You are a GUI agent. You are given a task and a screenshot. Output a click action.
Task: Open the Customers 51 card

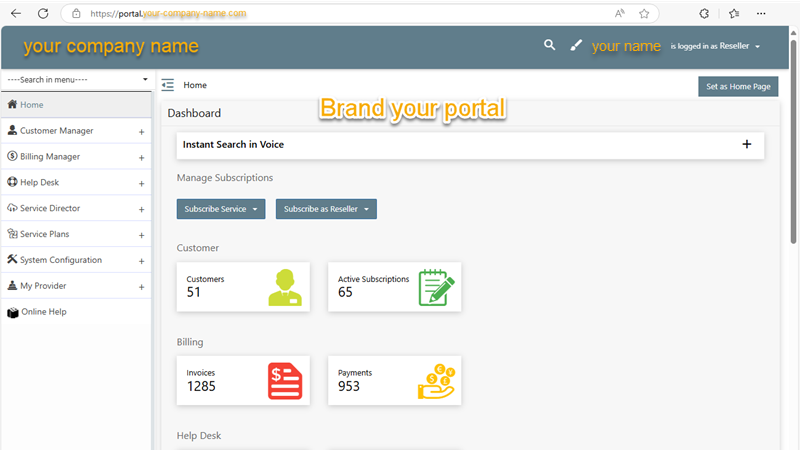[243, 287]
